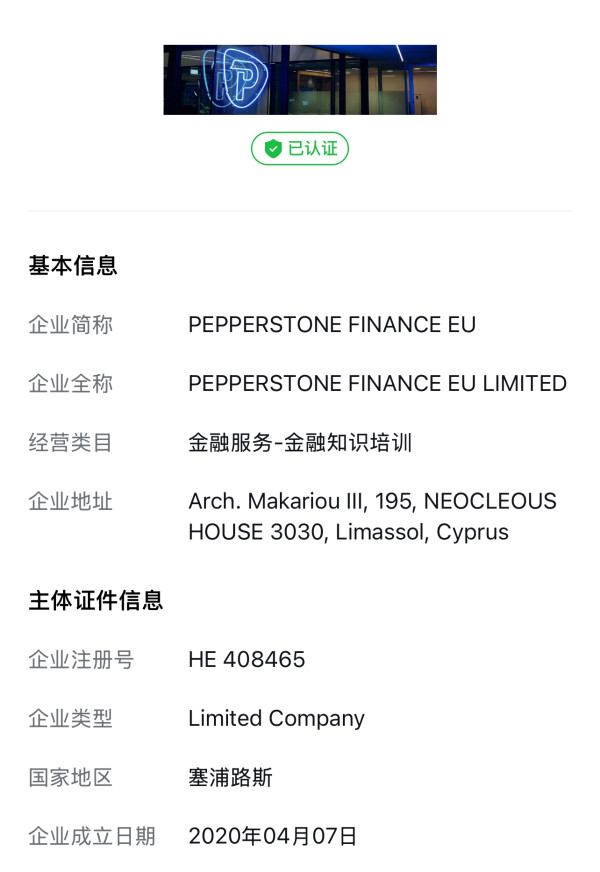Viewport: 600px width, 872px height.
Task: Select the Arch. Makariou III address text
Action: click(372, 516)
